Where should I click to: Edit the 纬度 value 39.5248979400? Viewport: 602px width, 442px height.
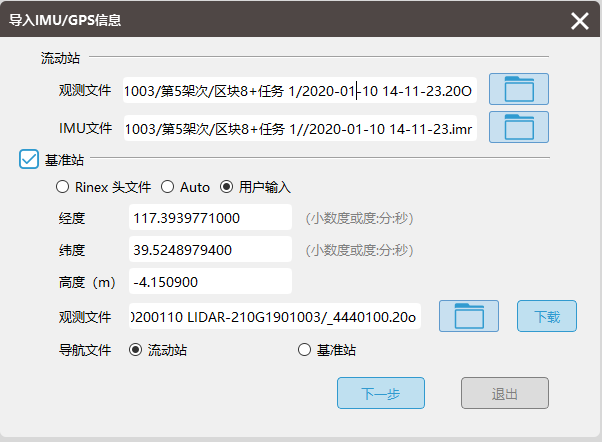tap(210, 249)
